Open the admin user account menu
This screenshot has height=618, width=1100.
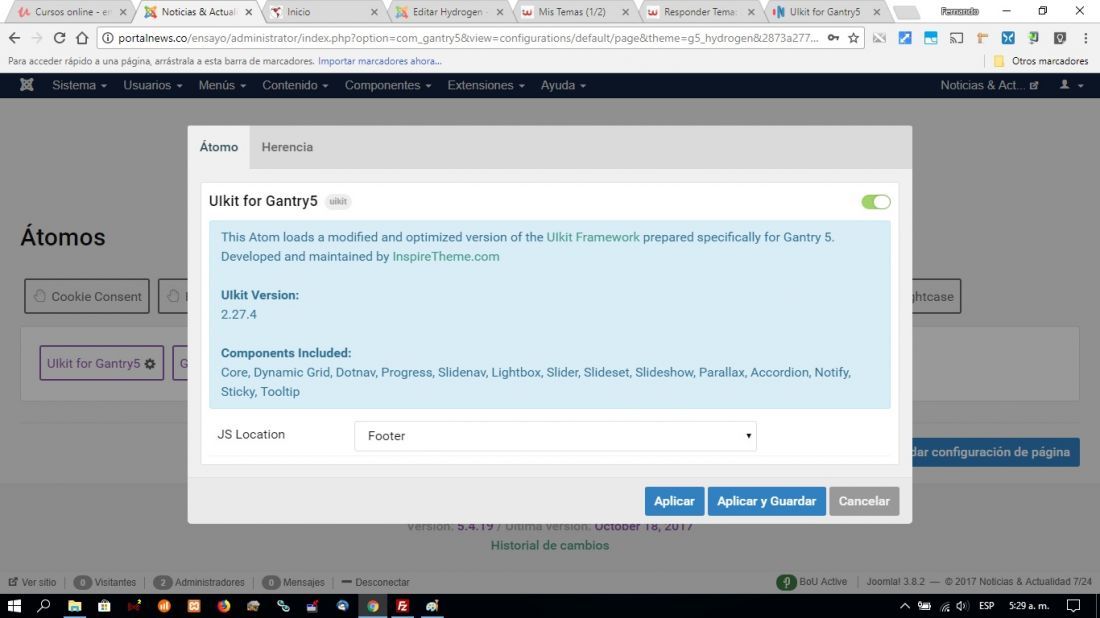click(x=1071, y=85)
